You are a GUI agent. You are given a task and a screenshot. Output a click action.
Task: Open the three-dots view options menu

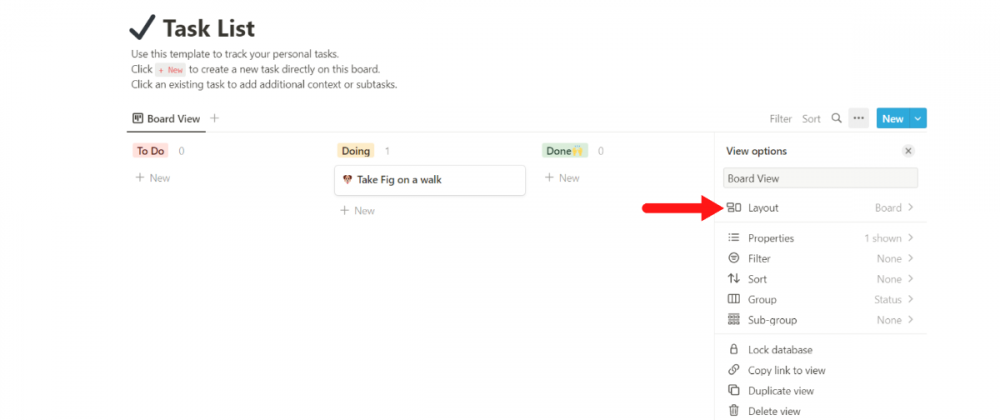click(858, 119)
